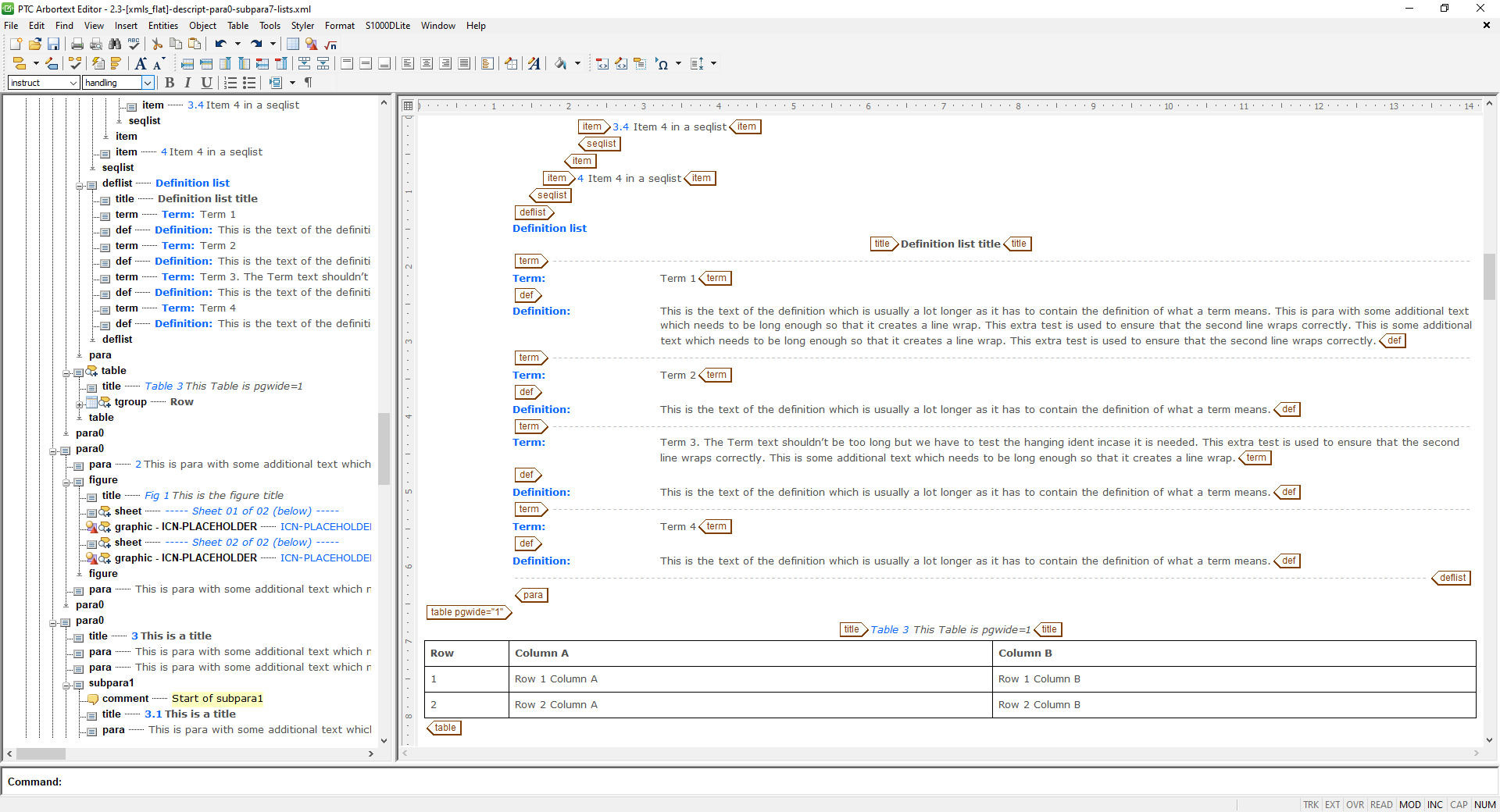Insert an equation with the square root icon
Image resolution: width=1500 pixels, height=812 pixels.
pyautogui.click(x=330, y=45)
